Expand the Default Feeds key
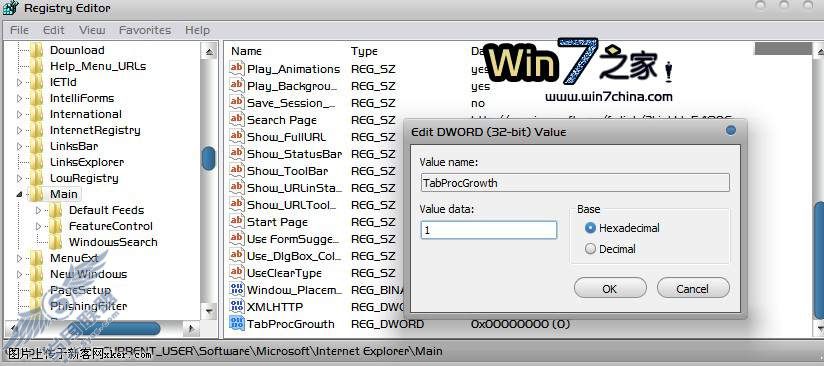Screen dimensions: 824x366 (38, 210)
